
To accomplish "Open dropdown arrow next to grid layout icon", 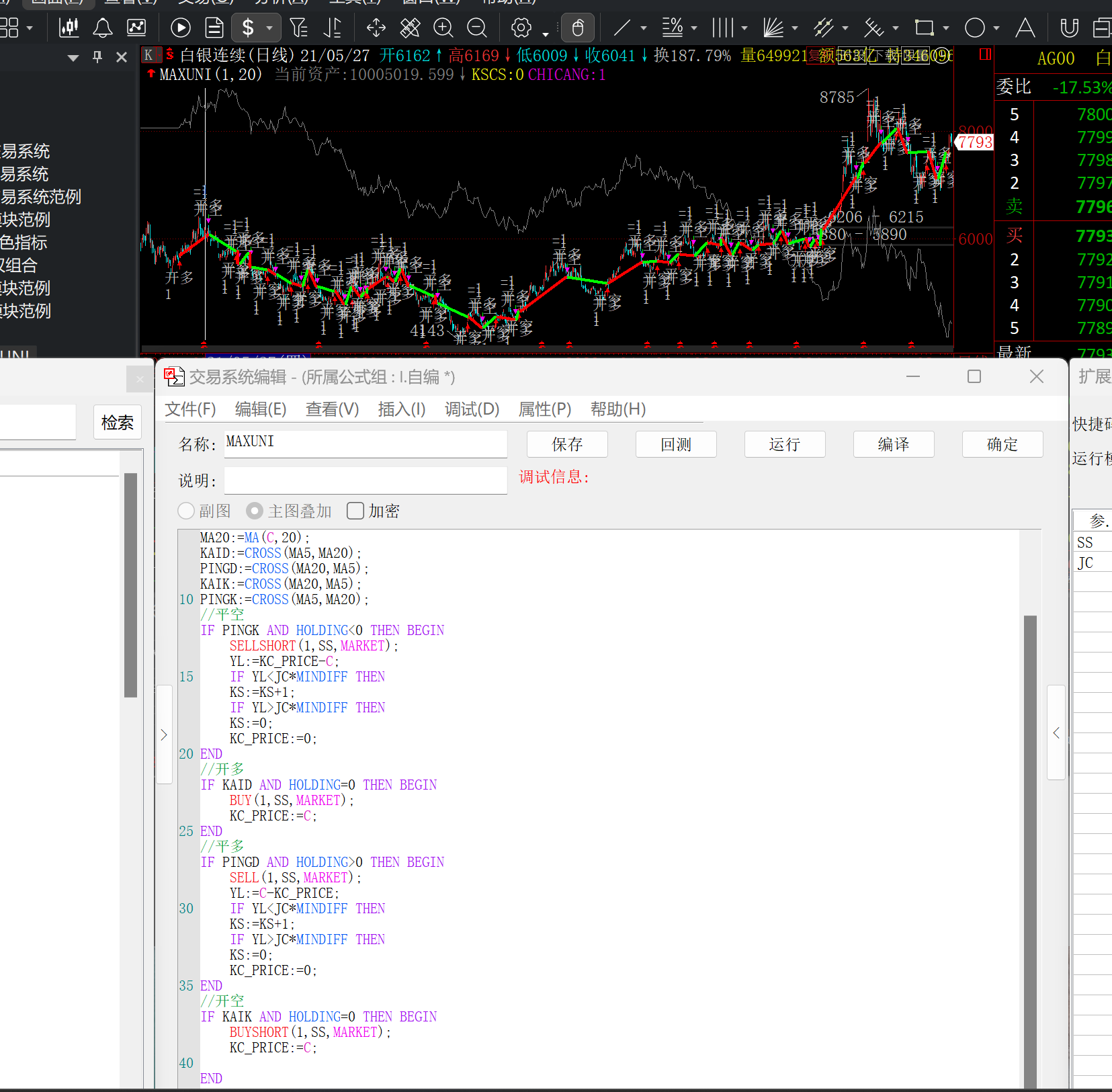I will [x=30, y=28].
